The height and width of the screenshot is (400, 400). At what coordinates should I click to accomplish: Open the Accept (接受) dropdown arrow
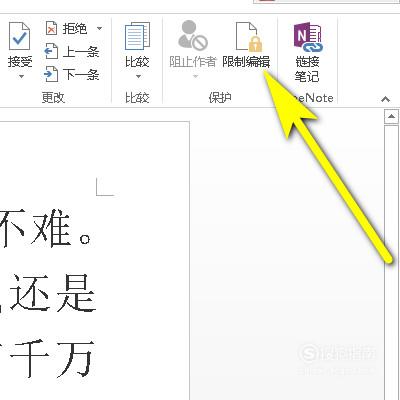pos(21,77)
